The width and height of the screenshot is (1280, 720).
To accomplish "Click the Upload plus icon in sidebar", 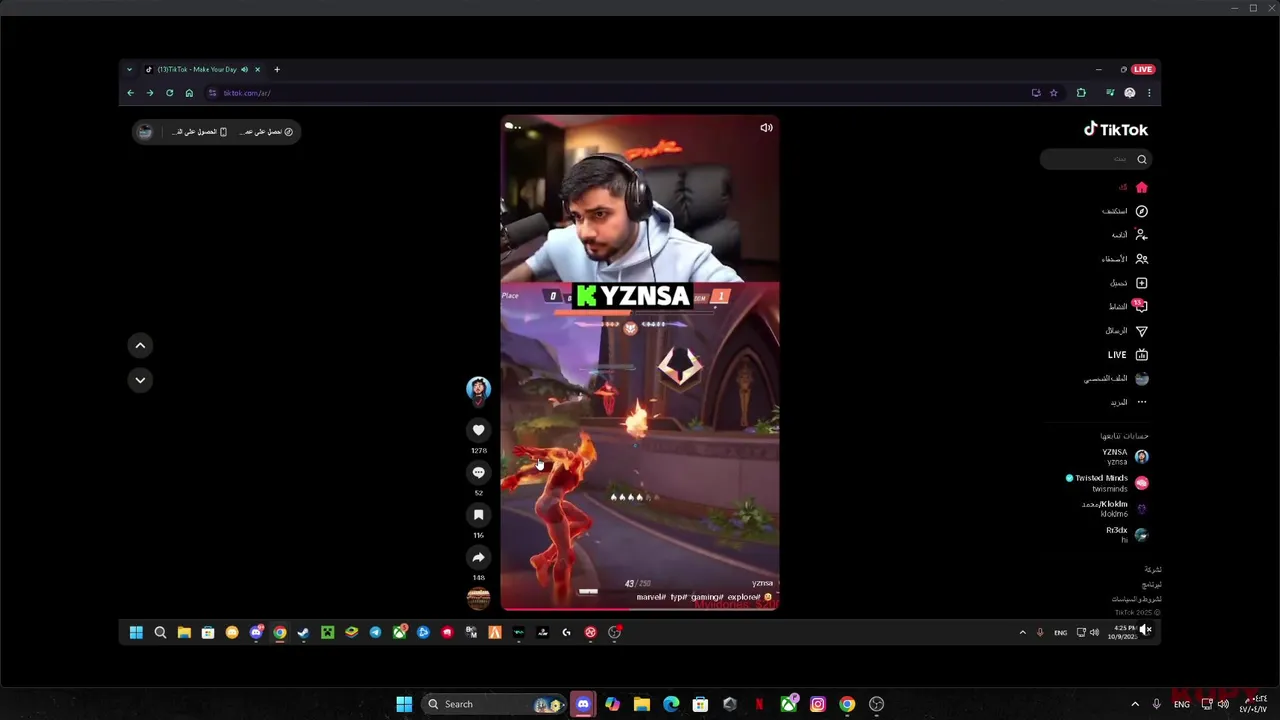I will click(1141, 283).
